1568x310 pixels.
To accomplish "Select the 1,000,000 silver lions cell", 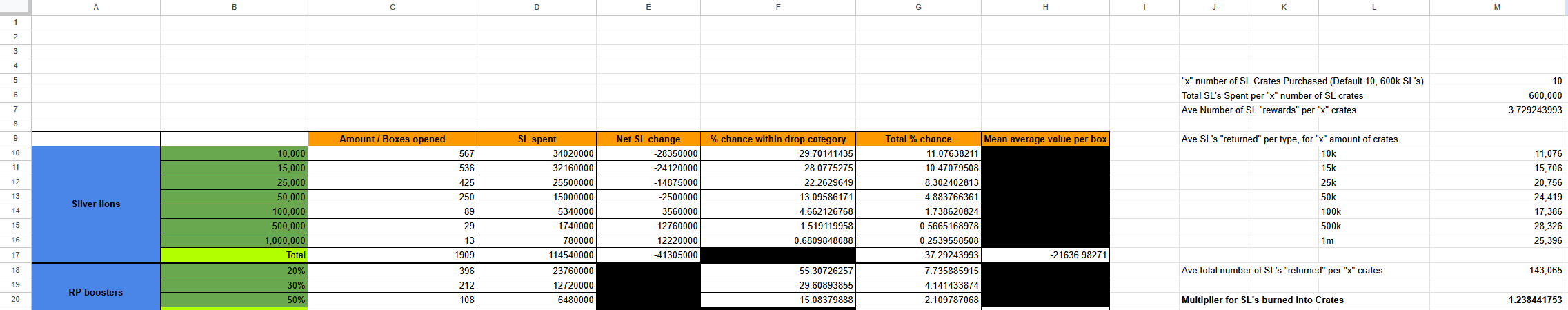I will tap(234, 240).
